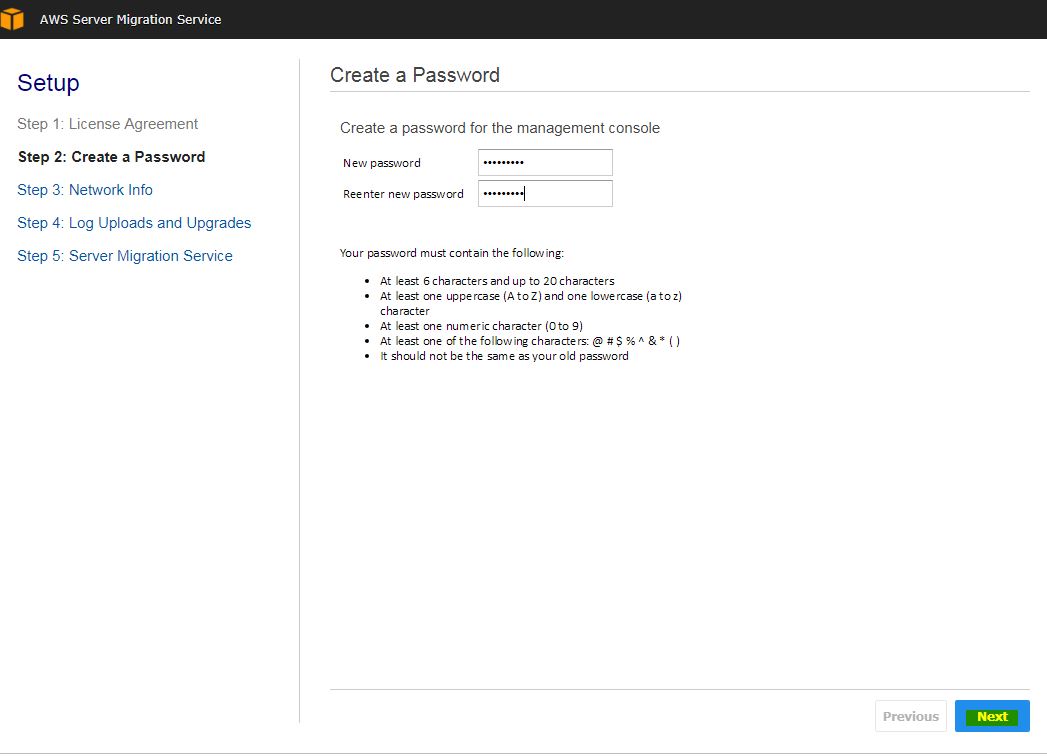
Task: Click the AWS Server Migration Service title
Action: coord(130,19)
